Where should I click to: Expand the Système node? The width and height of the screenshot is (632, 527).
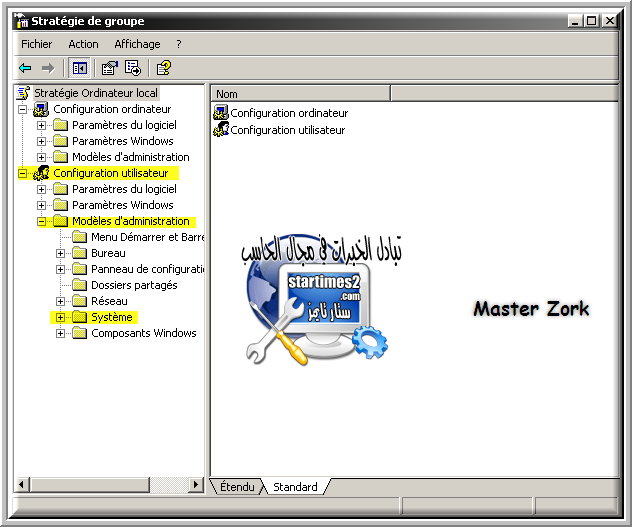pos(60,317)
